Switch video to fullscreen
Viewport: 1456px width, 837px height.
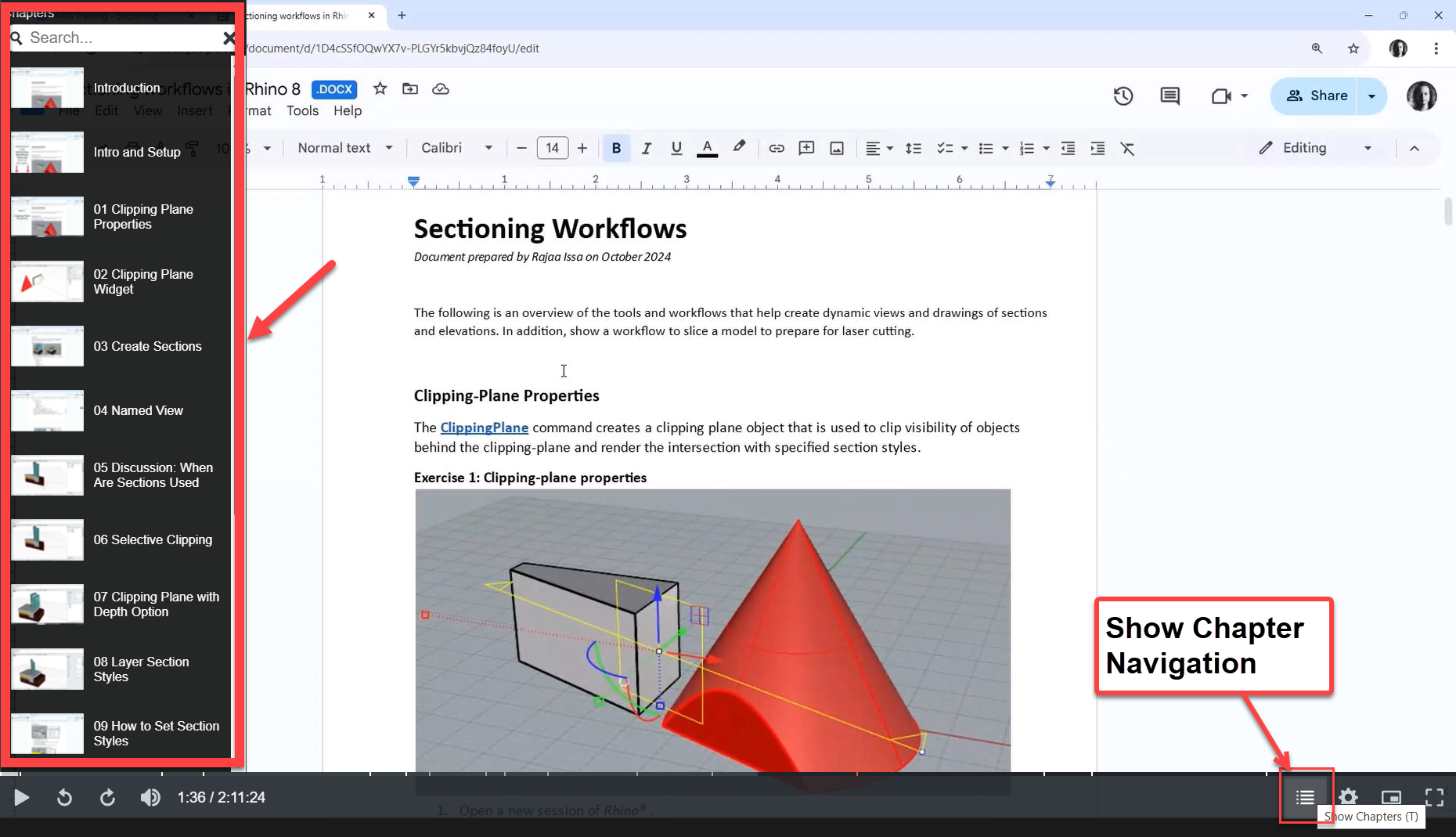pyautogui.click(x=1434, y=797)
